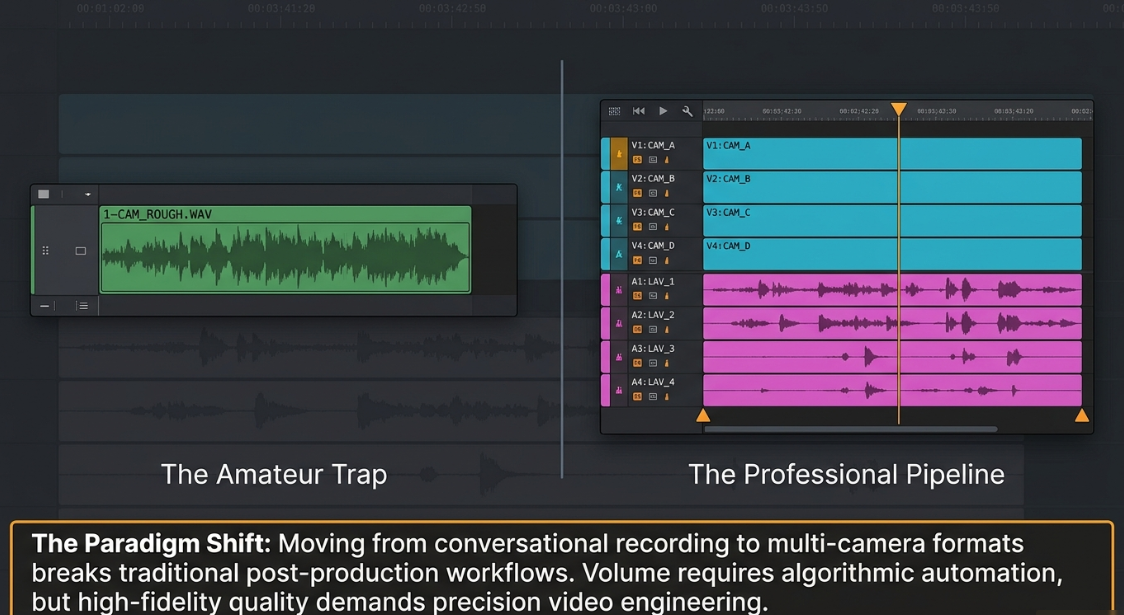Viewport: 1124px width, 615px height.
Task: Click the grid snap icon in timeline toolbar
Action: tap(614, 111)
